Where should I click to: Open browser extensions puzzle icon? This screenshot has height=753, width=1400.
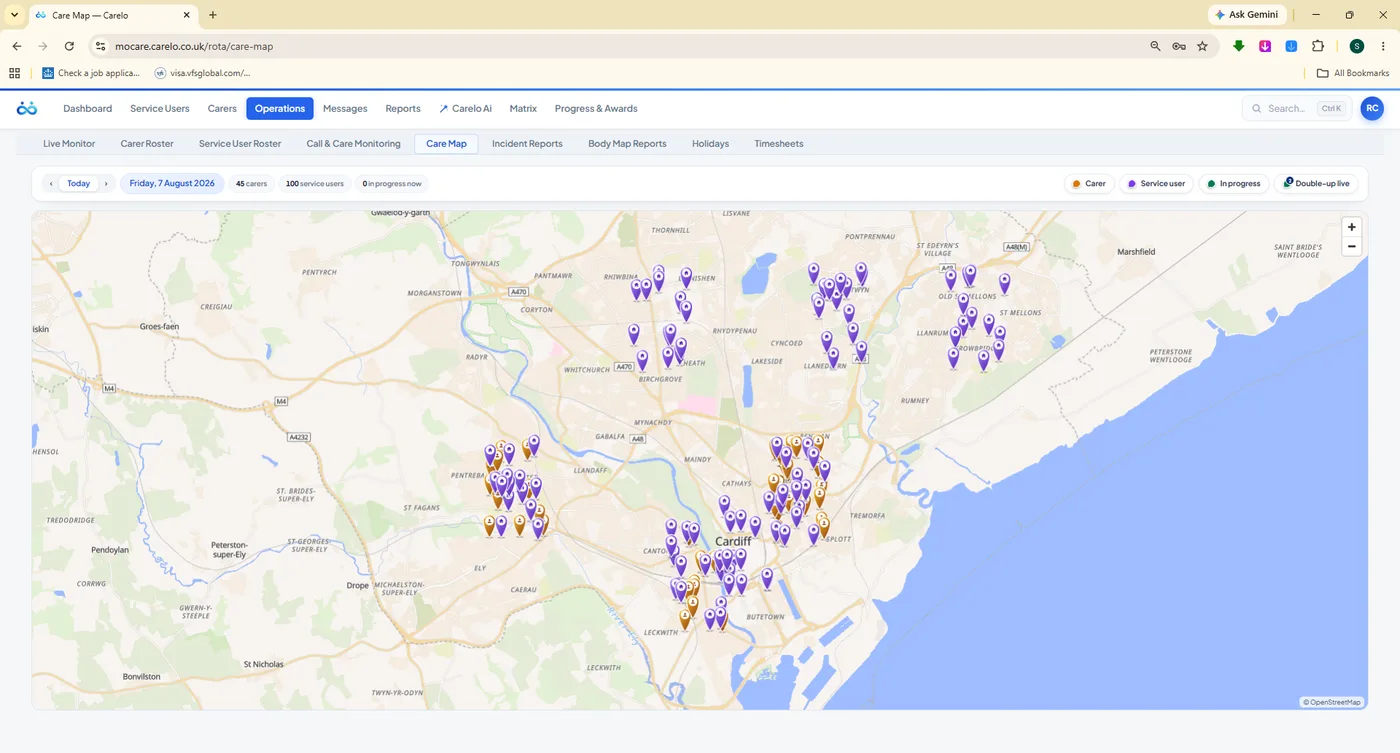(1317, 46)
